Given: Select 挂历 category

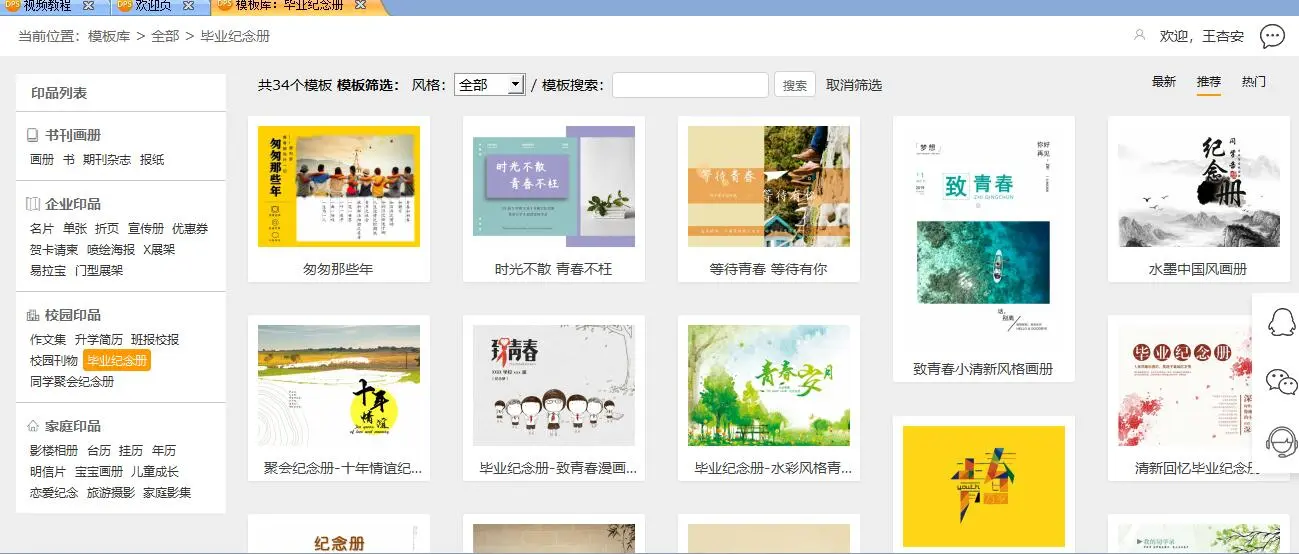Looking at the screenshot, I should (x=131, y=451).
